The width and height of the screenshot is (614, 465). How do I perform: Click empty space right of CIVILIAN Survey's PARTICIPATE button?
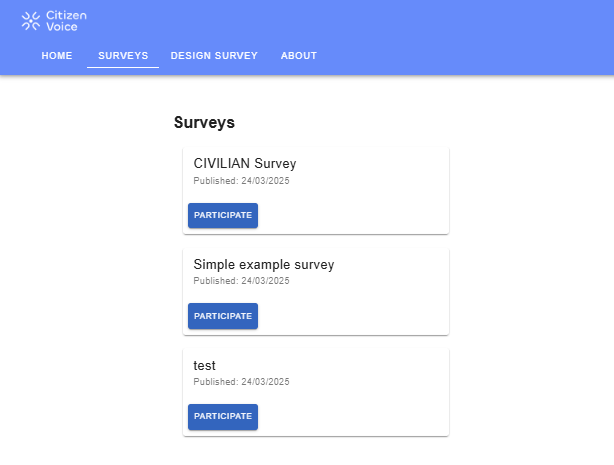pos(350,216)
